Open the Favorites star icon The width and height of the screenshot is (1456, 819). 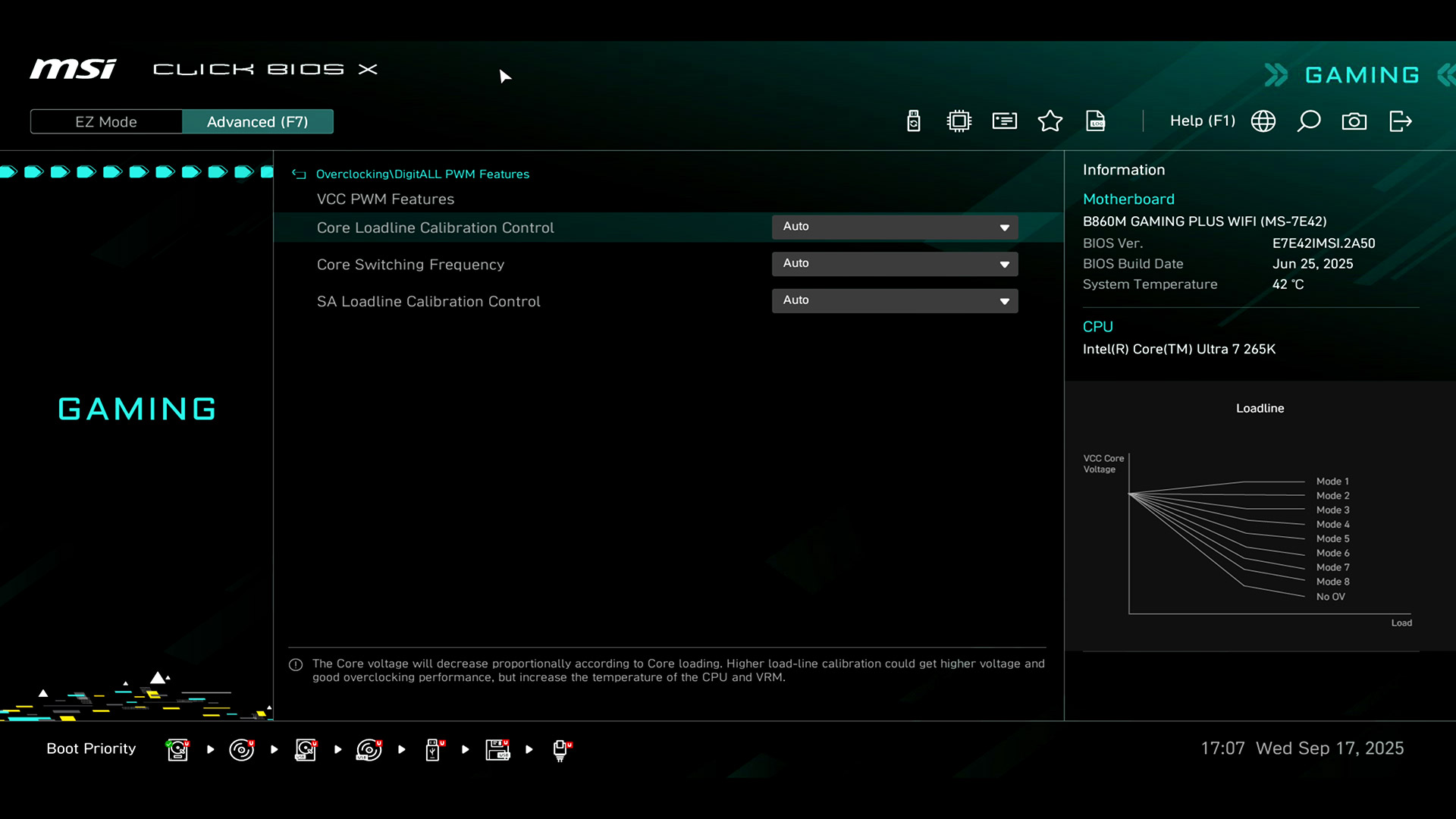[1050, 121]
